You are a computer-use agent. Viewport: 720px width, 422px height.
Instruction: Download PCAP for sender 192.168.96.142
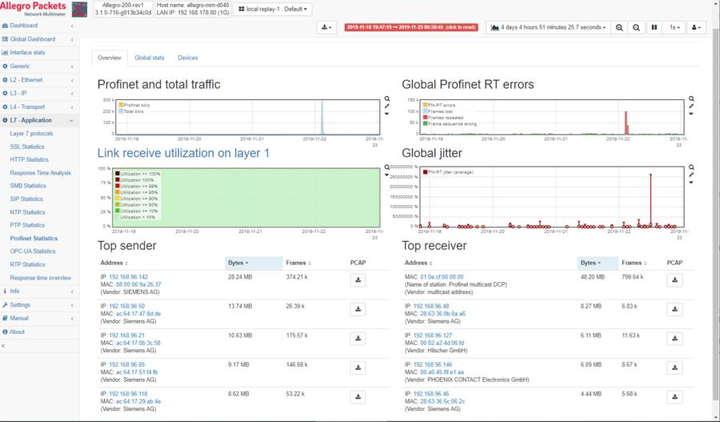(x=358, y=280)
